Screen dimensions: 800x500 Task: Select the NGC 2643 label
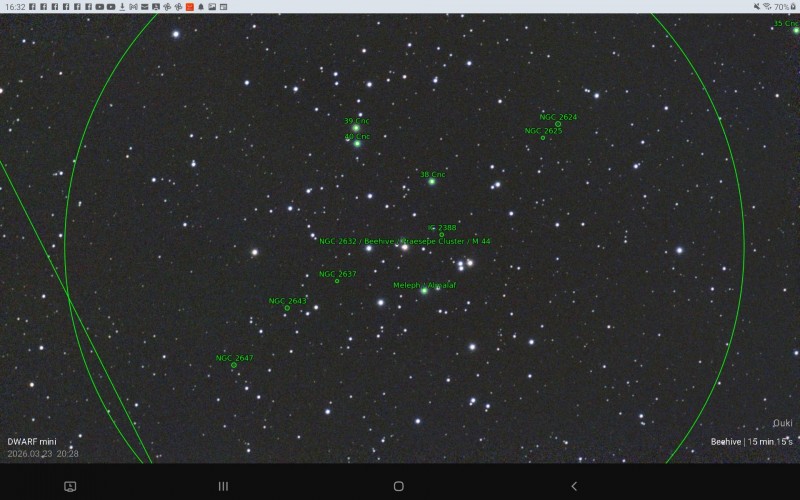tap(288, 301)
